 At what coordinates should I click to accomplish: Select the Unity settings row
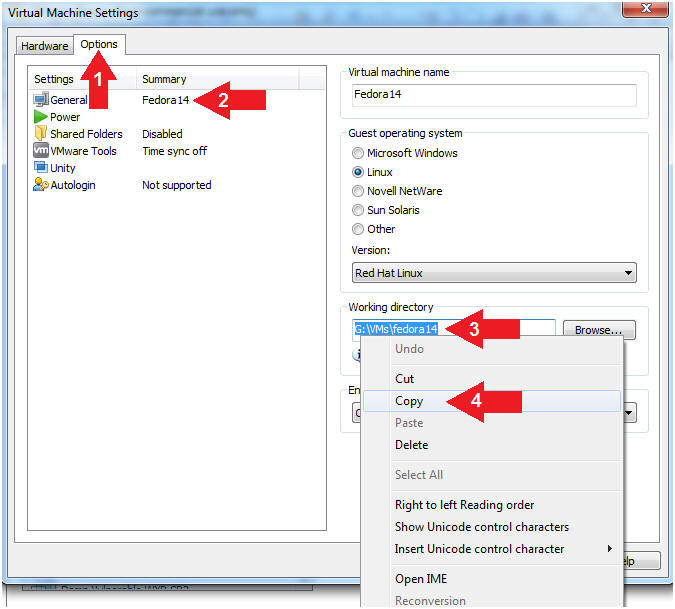[x=176, y=168]
